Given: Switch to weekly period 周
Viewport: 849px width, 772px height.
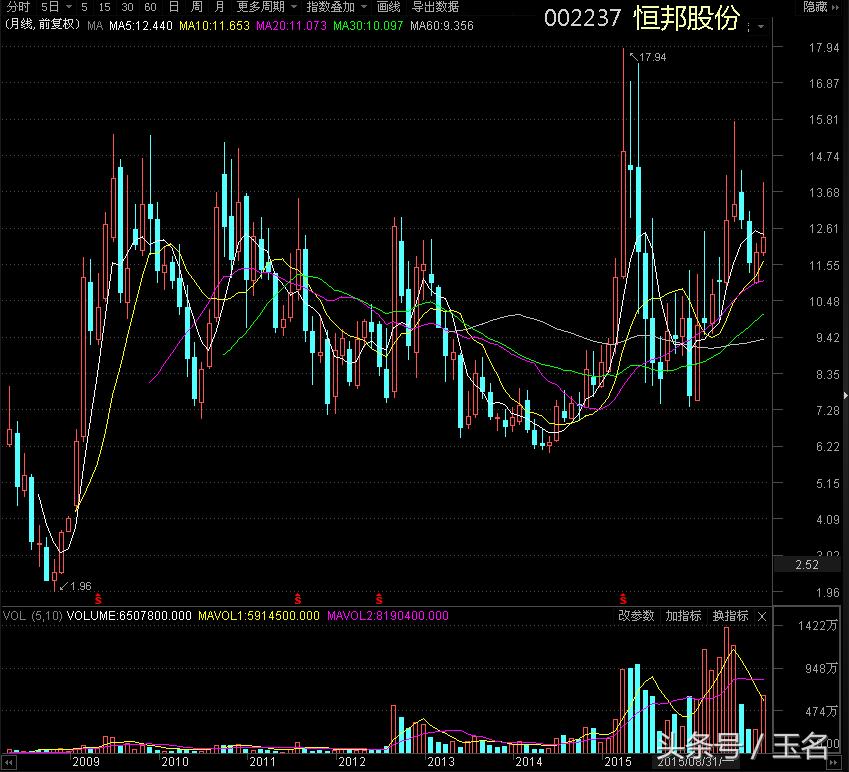Looking at the screenshot, I should tap(197, 7).
